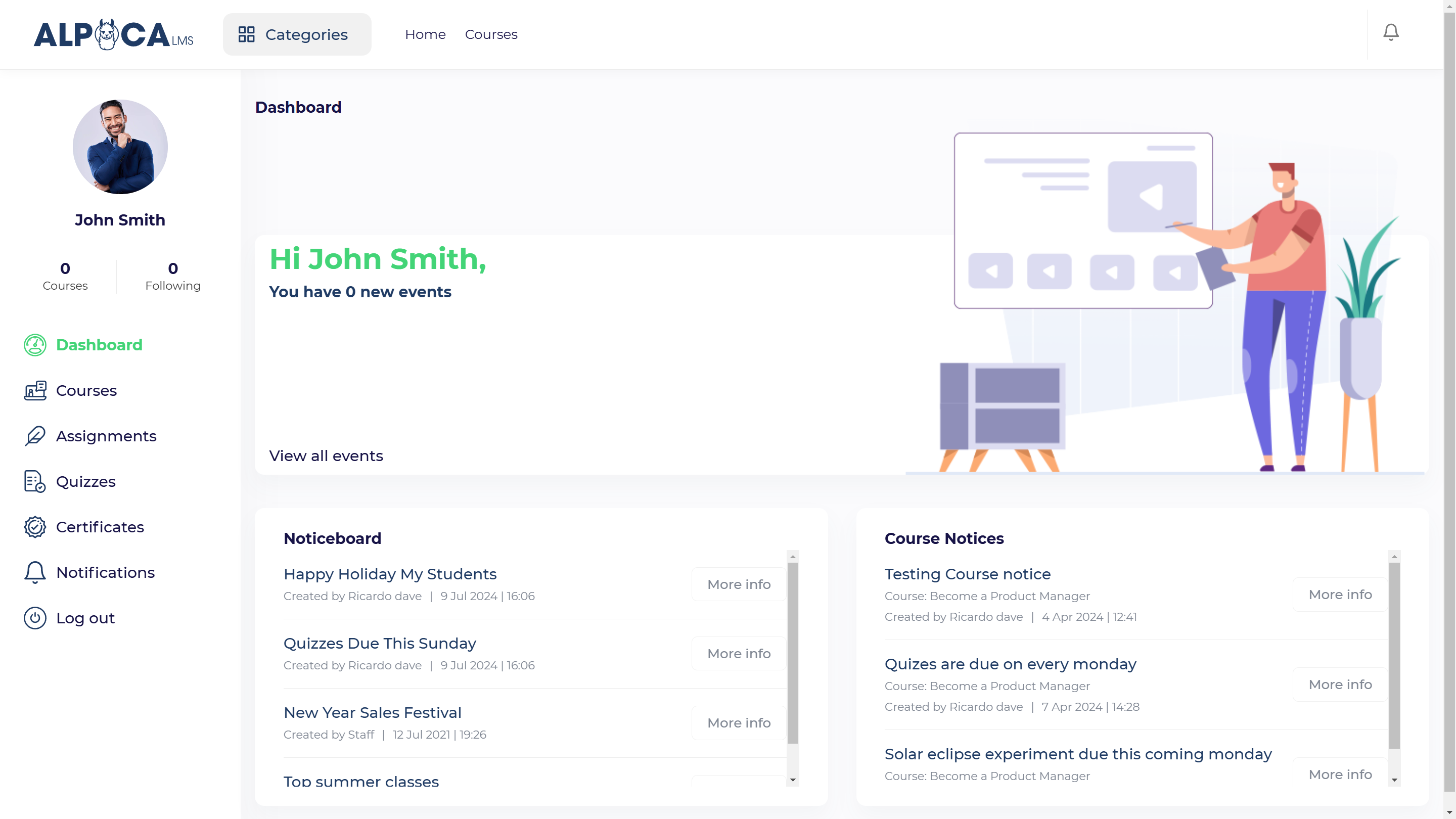Click the Assignments feather icon
1456x819 pixels.
(x=35, y=436)
